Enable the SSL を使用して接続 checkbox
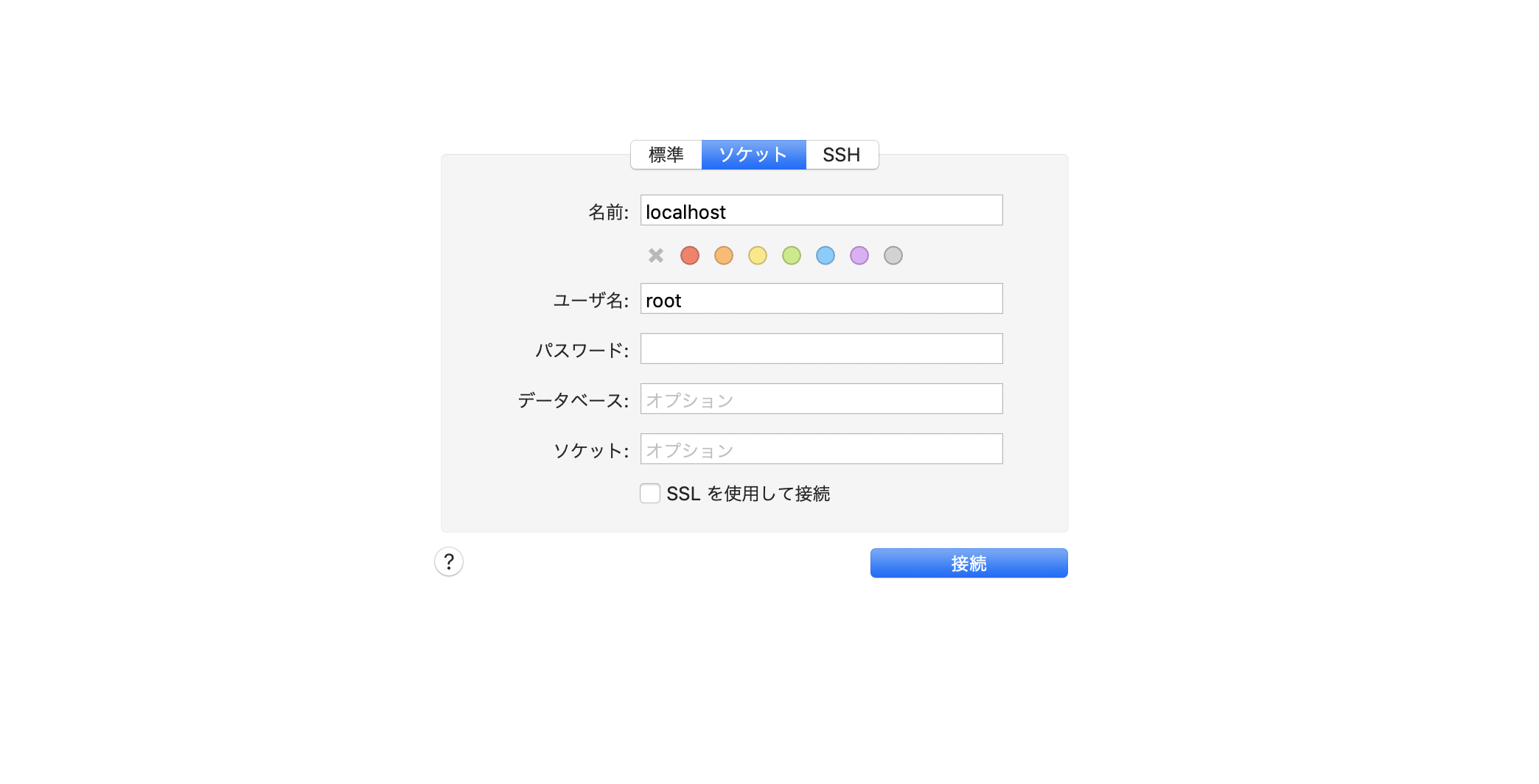This screenshot has width=1539, height=784. [650, 494]
